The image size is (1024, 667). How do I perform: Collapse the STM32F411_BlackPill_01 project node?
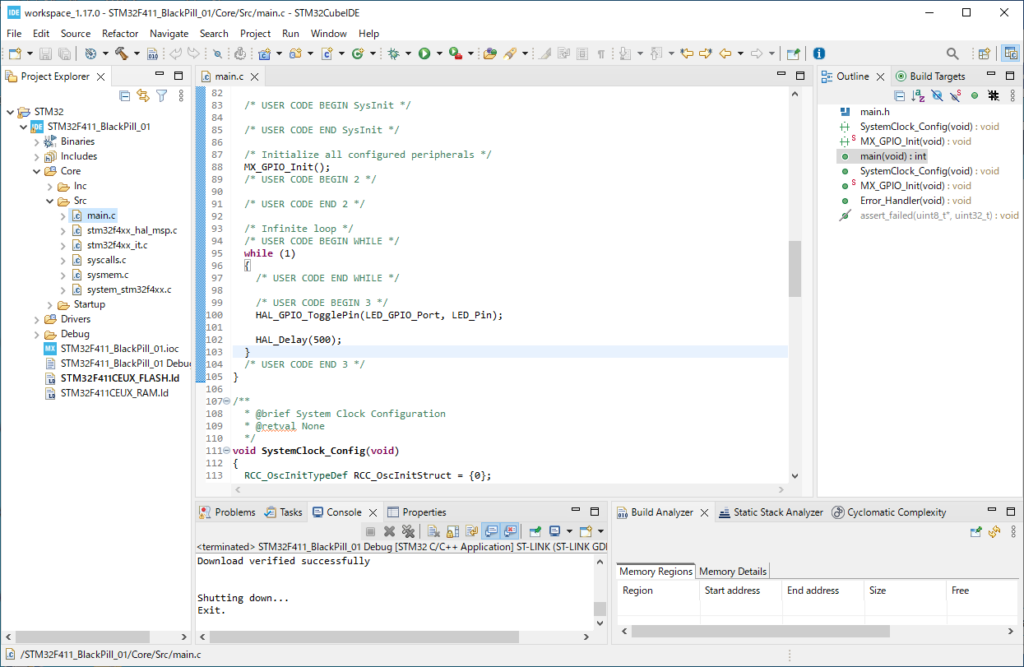(24, 127)
